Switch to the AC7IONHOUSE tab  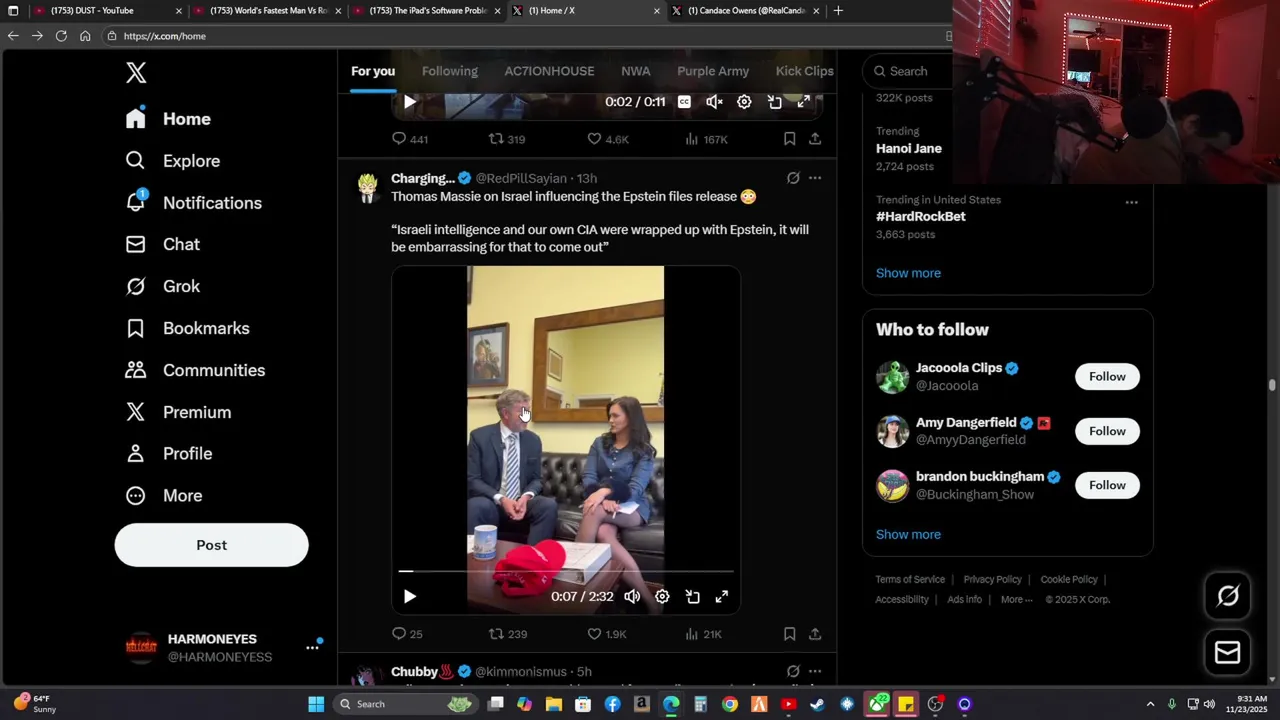point(549,71)
